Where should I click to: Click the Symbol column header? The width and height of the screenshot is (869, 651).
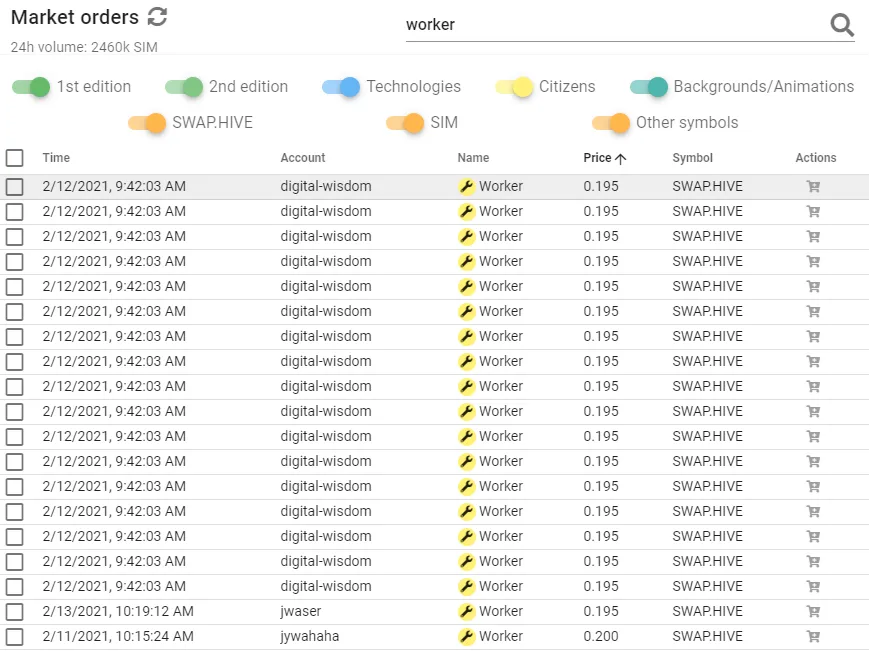pyautogui.click(x=692, y=158)
